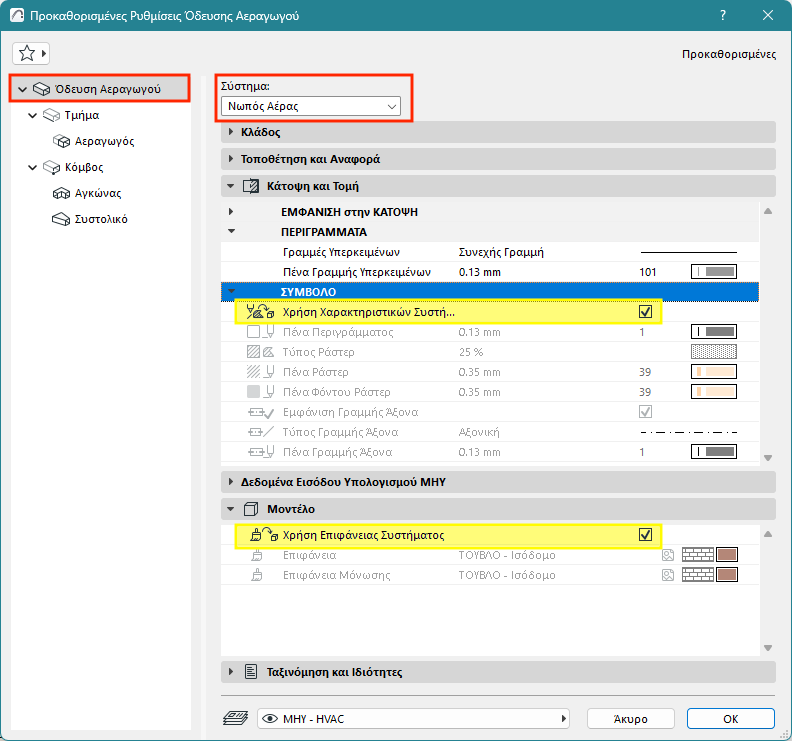Click the icon of Πένα Ράστερ row
Screen dimensions: 792x741
pos(260,372)
